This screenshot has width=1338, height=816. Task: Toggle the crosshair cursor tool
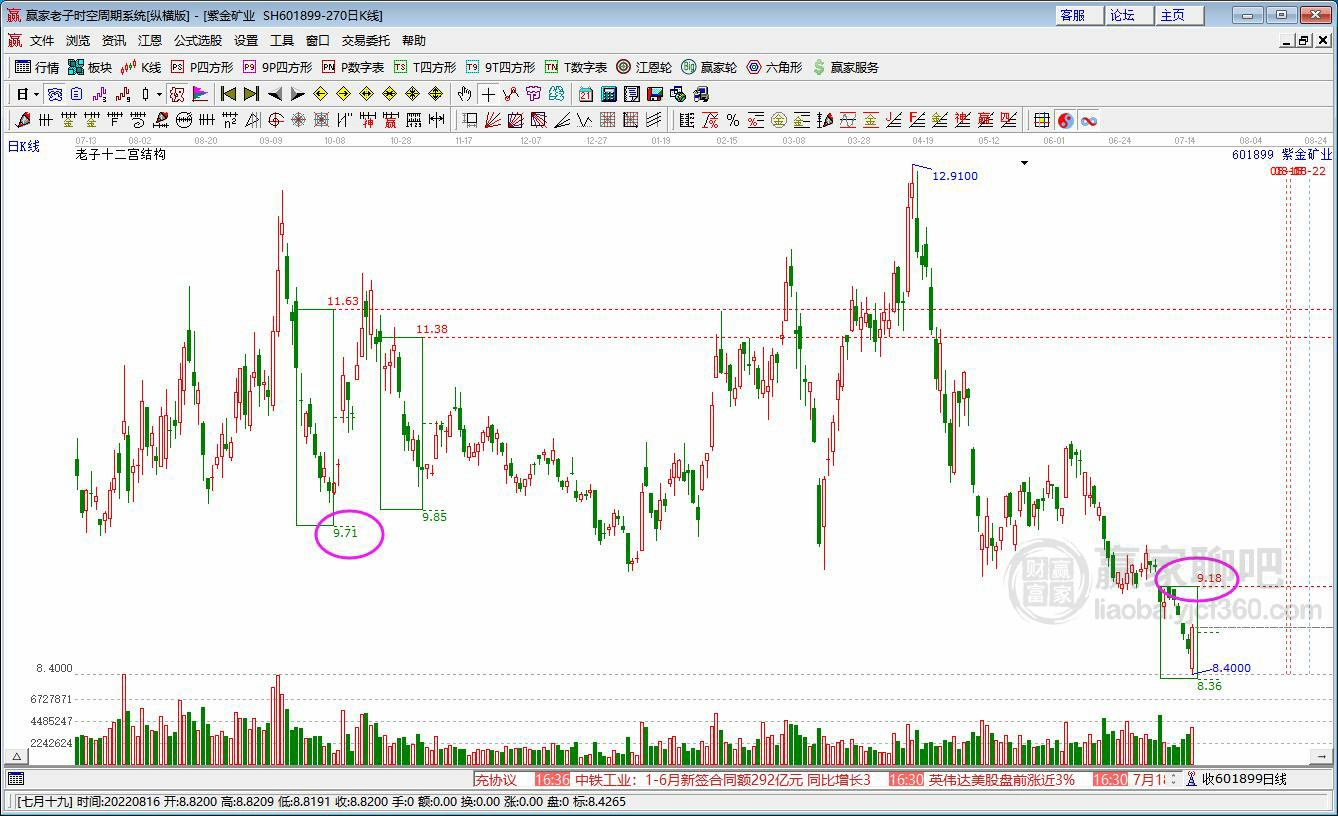[x=489, y=94]
